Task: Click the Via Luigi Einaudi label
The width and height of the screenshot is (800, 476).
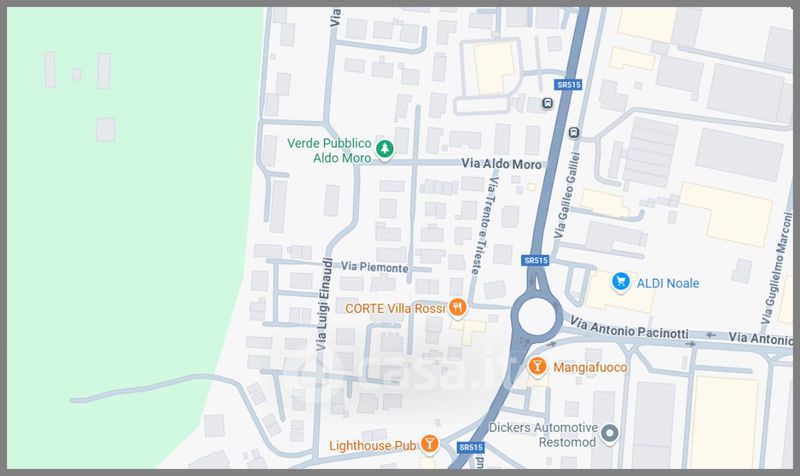Action: tap(324, 304)
